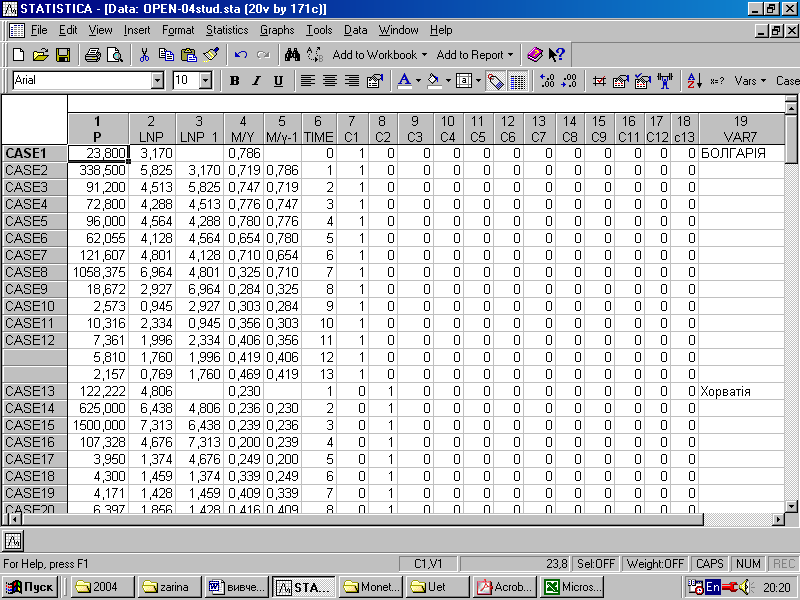Click cell with БОЛГАРІЯ text

741,153
